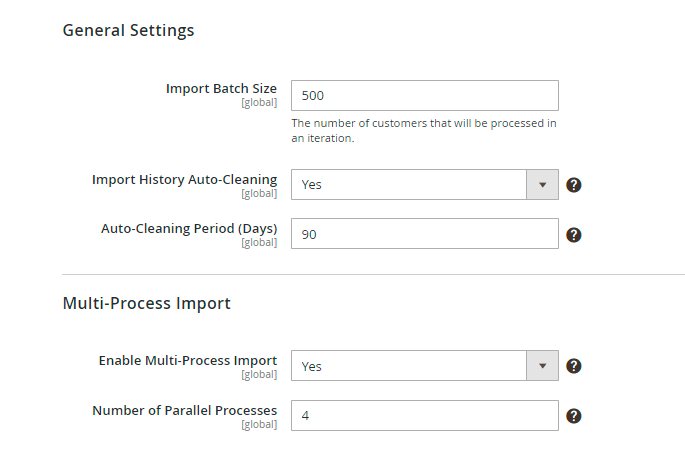Open help icon for Number of Parallel Processes
Viewport: 685px width, 463px height.
click(x=574, y=416)
